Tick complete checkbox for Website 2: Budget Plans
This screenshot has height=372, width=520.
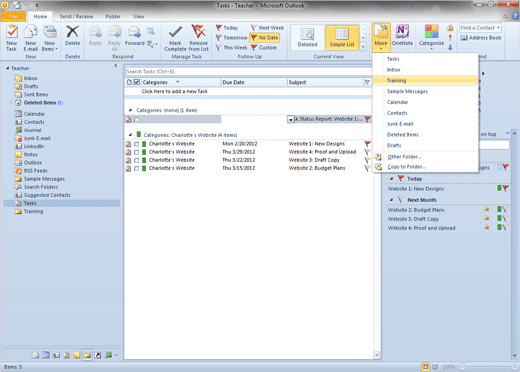[x=136, y=169]
